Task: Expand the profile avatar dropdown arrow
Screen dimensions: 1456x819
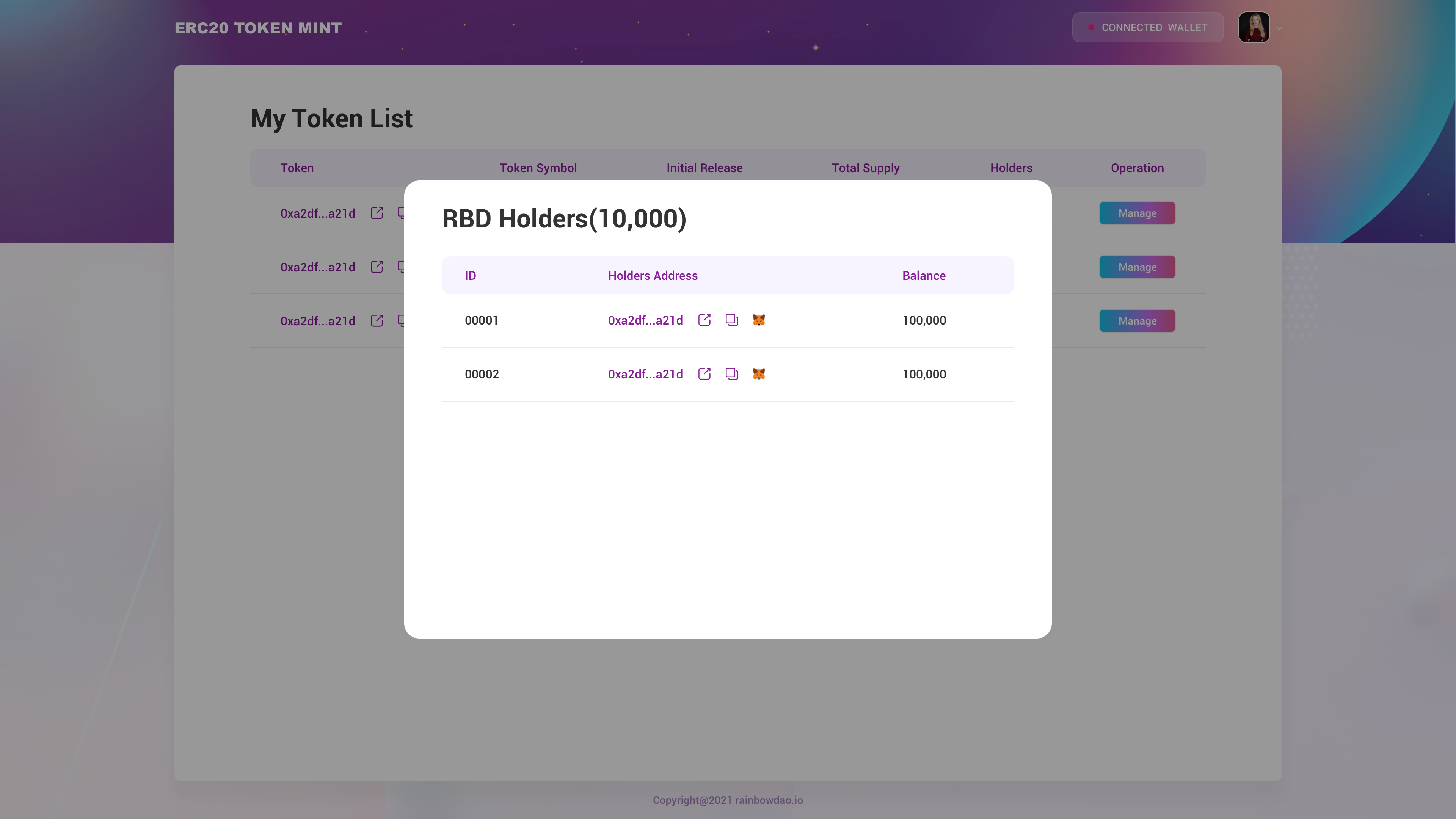Action: point(1279,28)
